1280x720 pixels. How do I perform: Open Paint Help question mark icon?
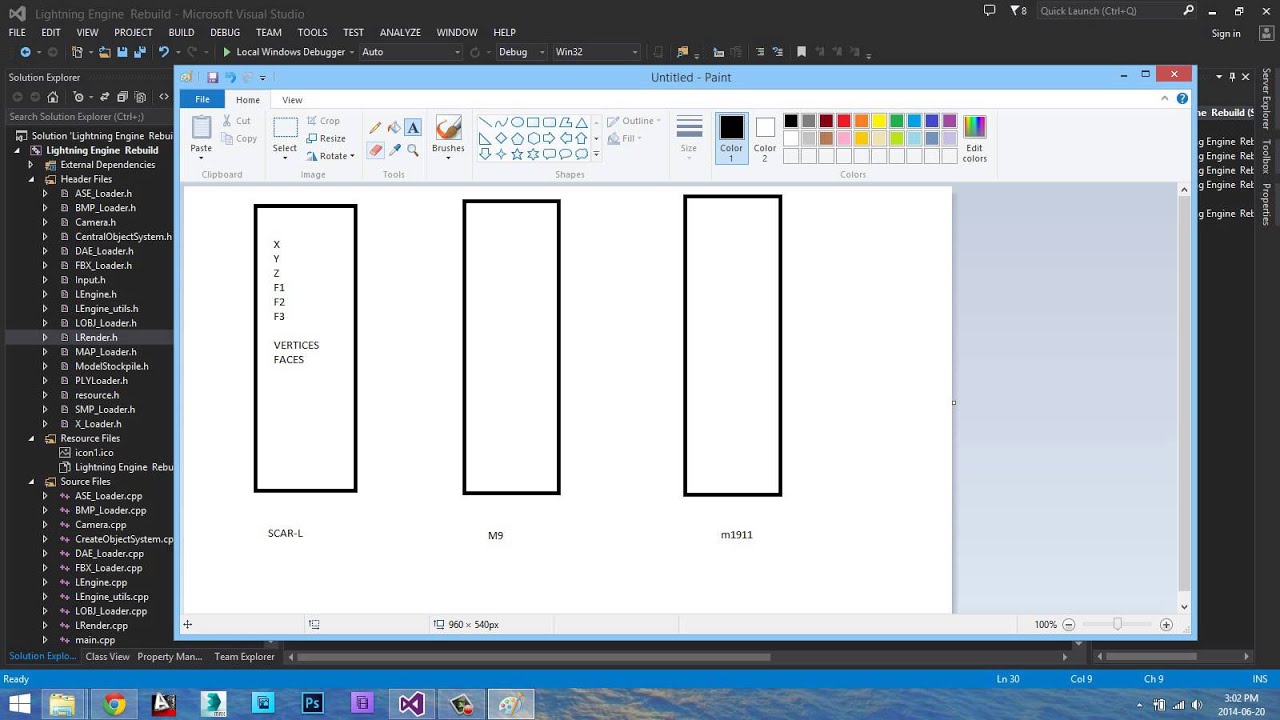1183,99
